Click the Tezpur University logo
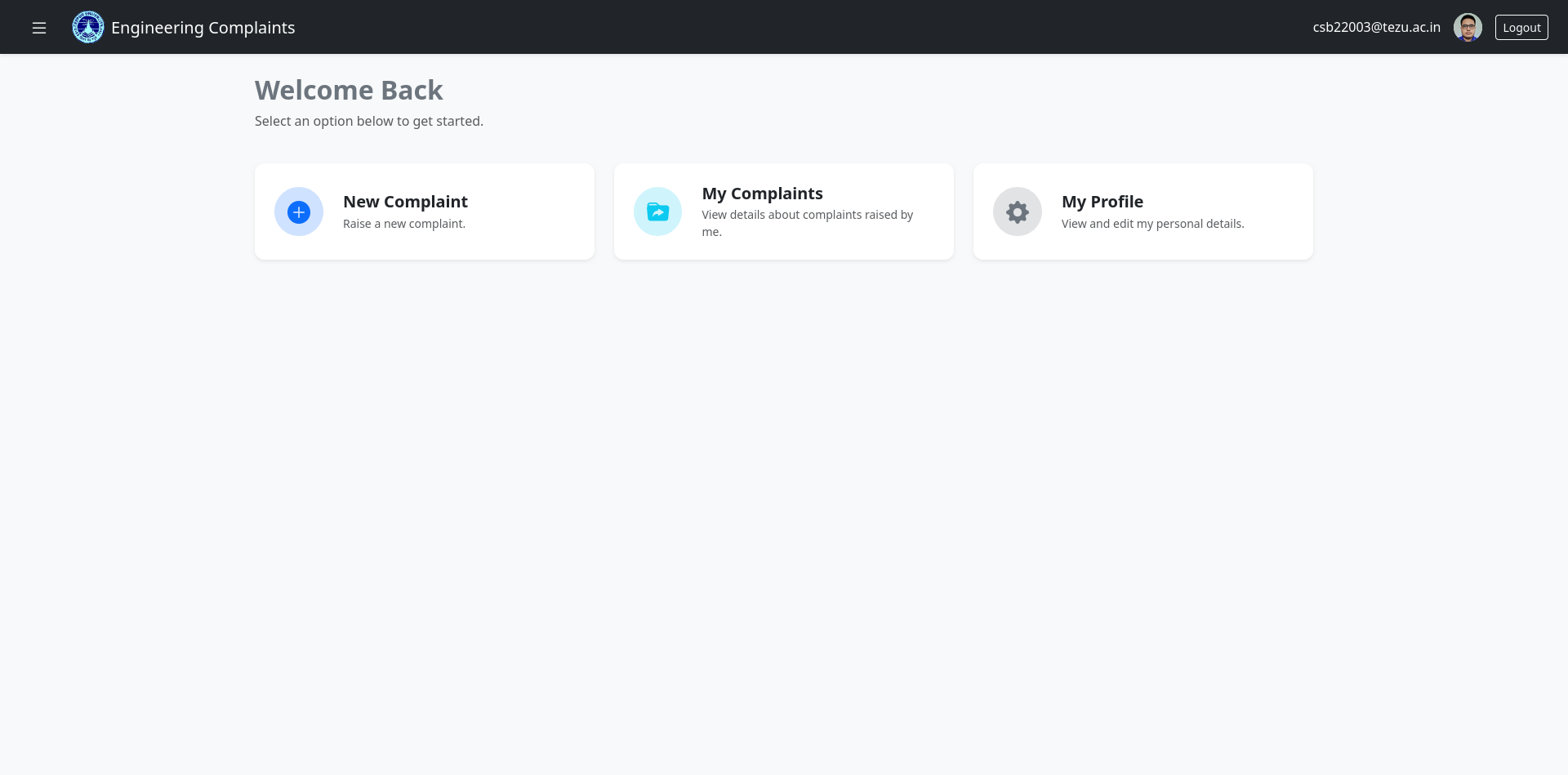The width and height of the screenshot is (1568, 775). [88, 27]
